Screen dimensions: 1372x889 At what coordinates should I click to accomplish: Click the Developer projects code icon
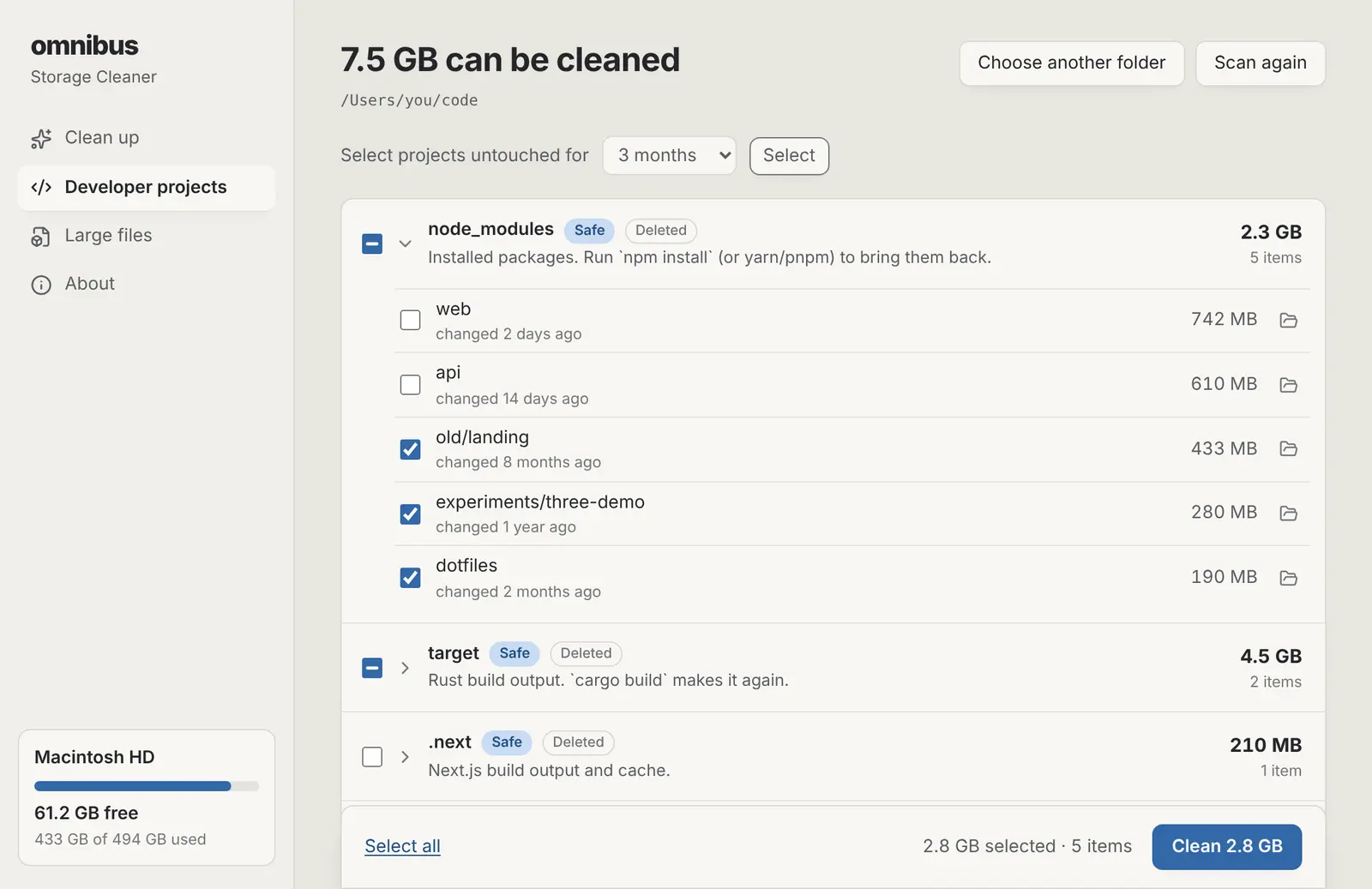click(x=41, y=188)
